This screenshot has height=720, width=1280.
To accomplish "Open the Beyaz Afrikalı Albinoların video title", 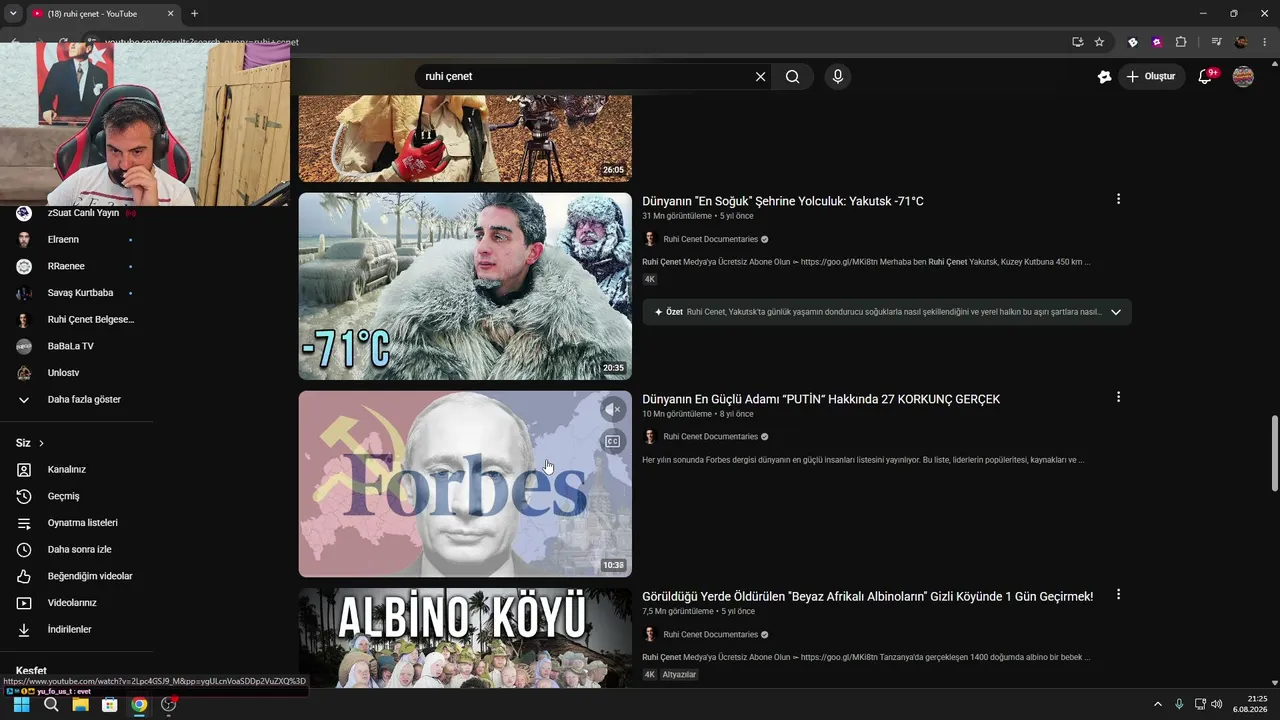I will 867,596.
